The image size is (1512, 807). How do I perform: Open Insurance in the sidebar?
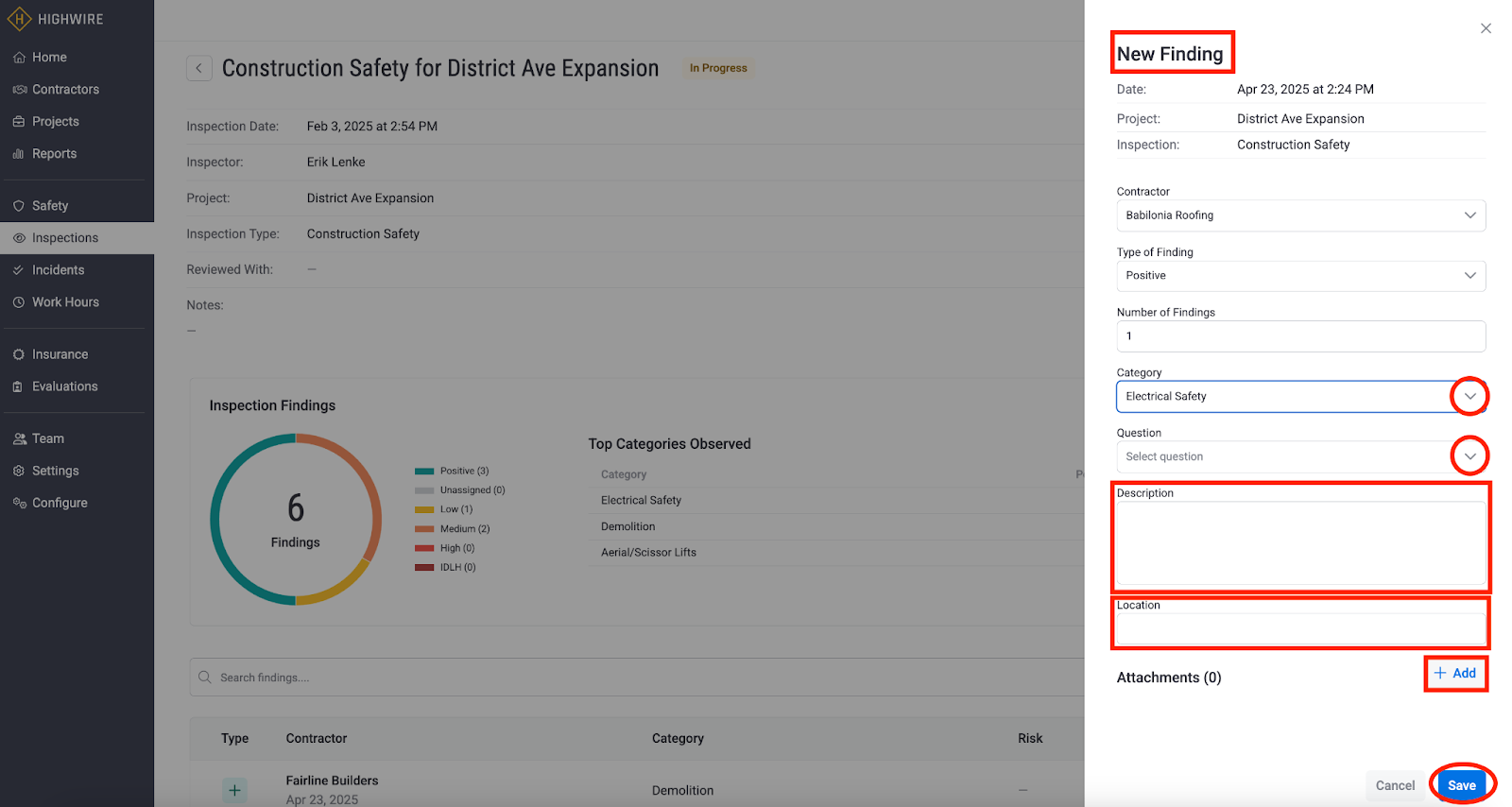(60, 354)
